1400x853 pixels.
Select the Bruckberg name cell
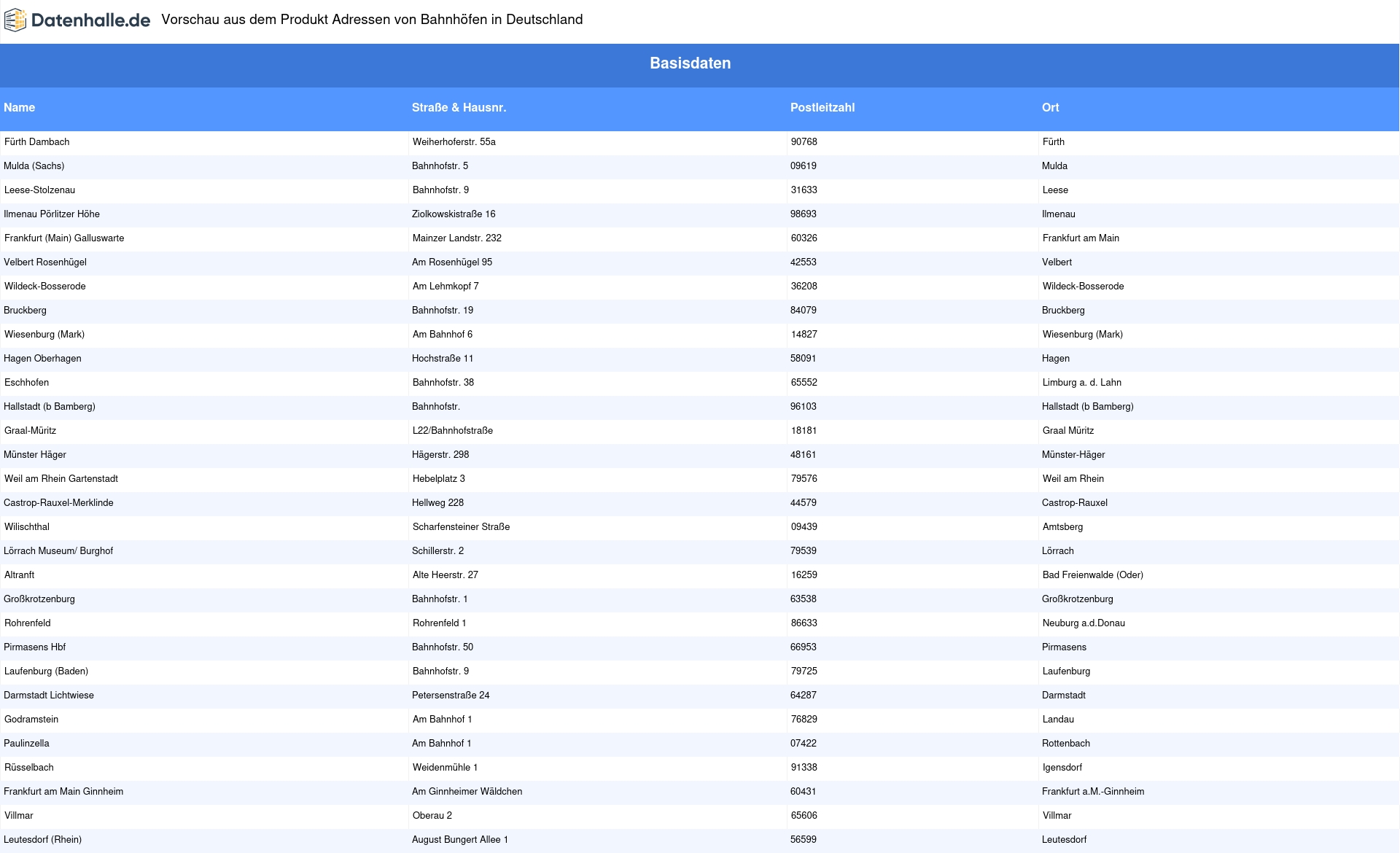26,311
